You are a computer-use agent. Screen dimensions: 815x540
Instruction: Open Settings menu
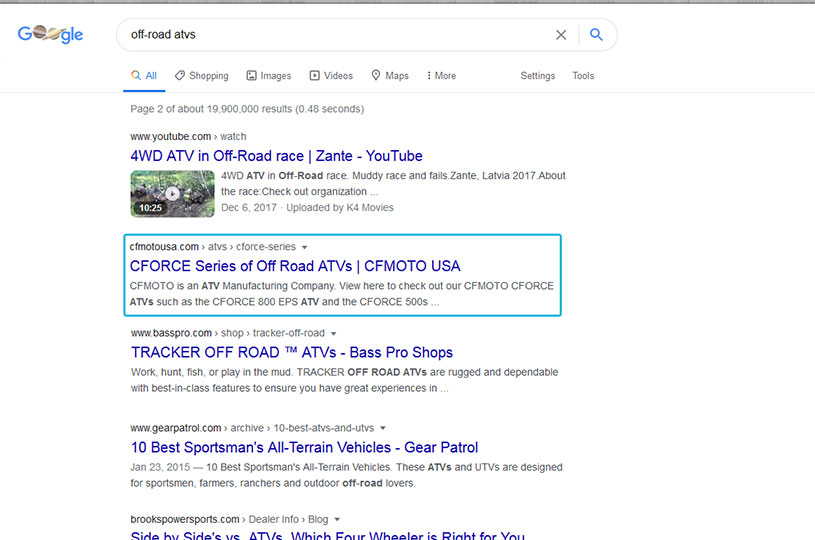(537, 76)
